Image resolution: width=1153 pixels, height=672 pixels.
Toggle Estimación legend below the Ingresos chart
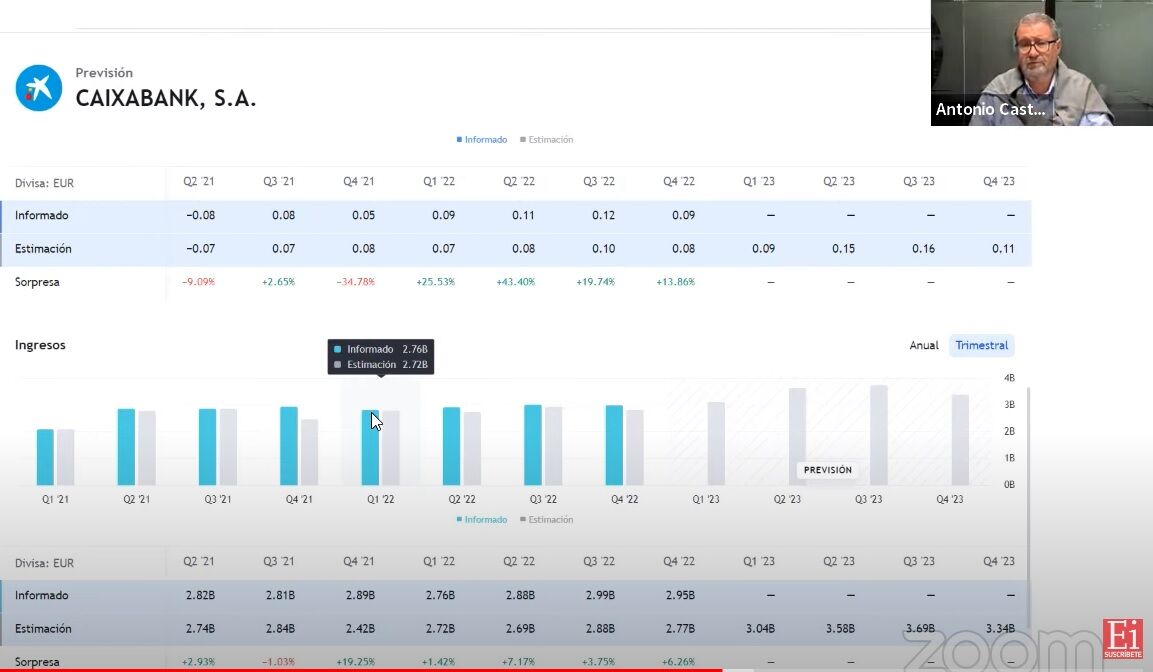coord(546,520)
